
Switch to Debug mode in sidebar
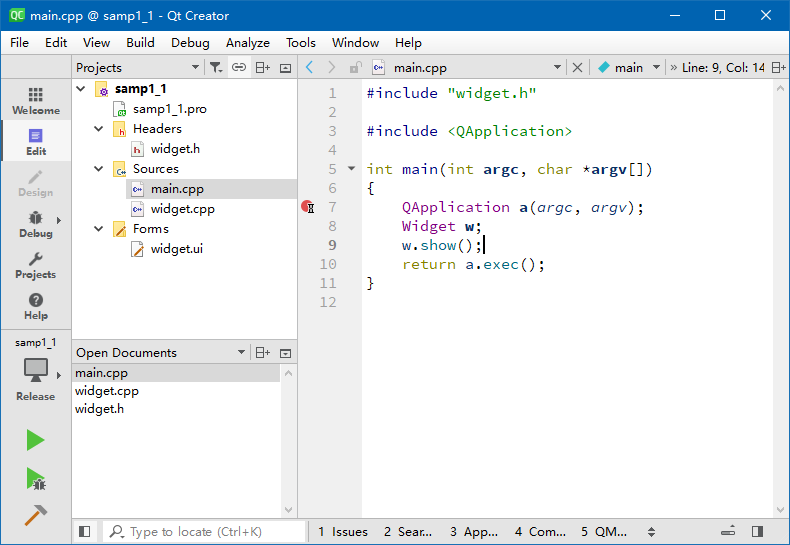[x=35, y=223]
